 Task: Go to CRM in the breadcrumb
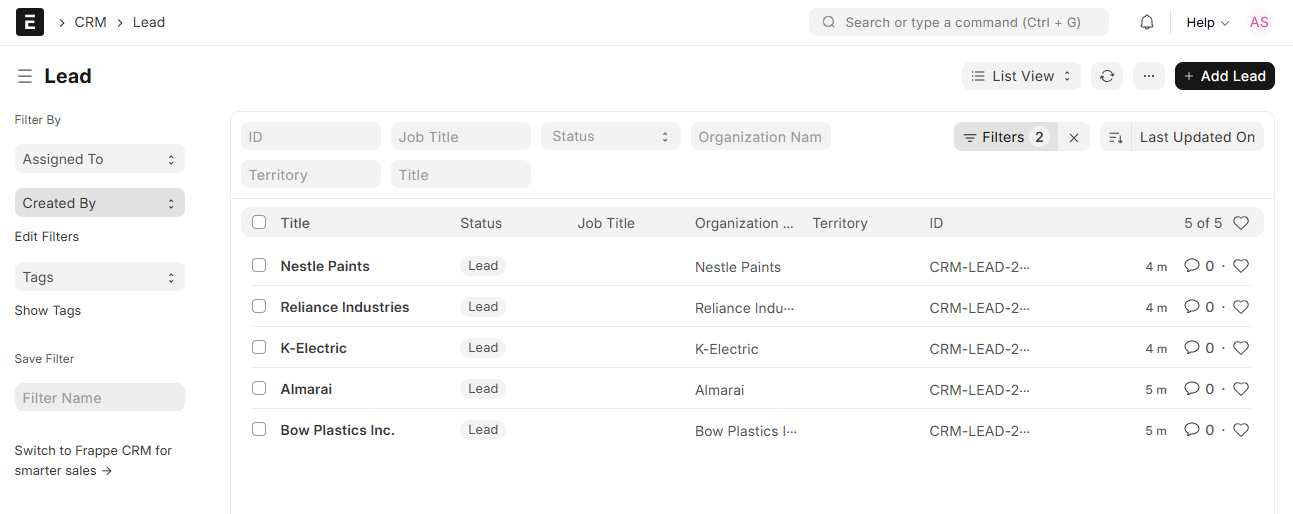click(x=90, y=22)
